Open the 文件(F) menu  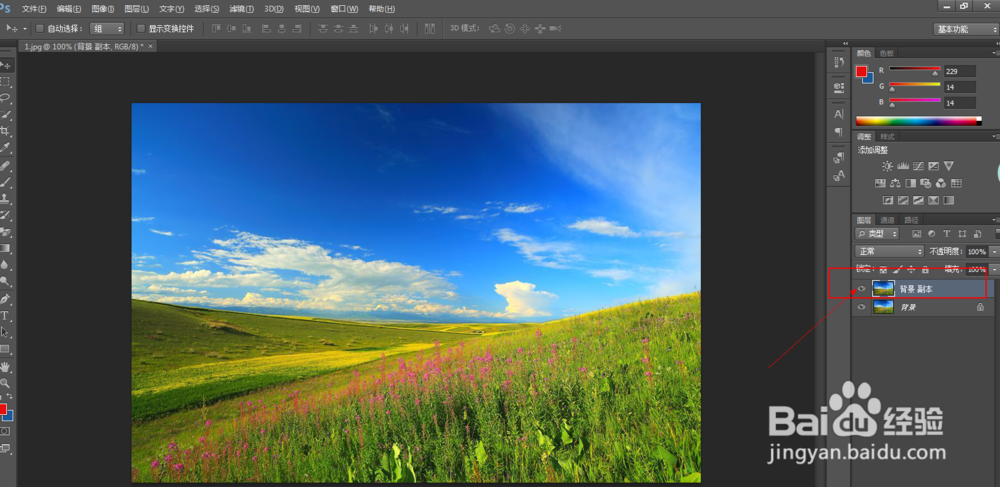pyautogui.click(x=34, y=9)
